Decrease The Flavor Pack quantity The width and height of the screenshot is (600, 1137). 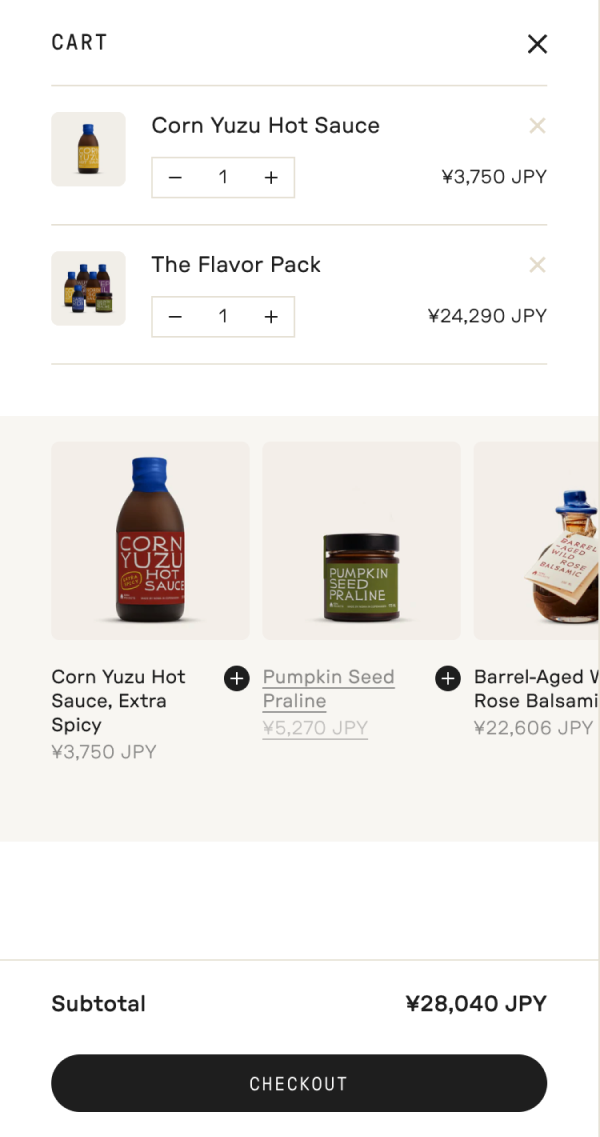(x=176, y=317)
